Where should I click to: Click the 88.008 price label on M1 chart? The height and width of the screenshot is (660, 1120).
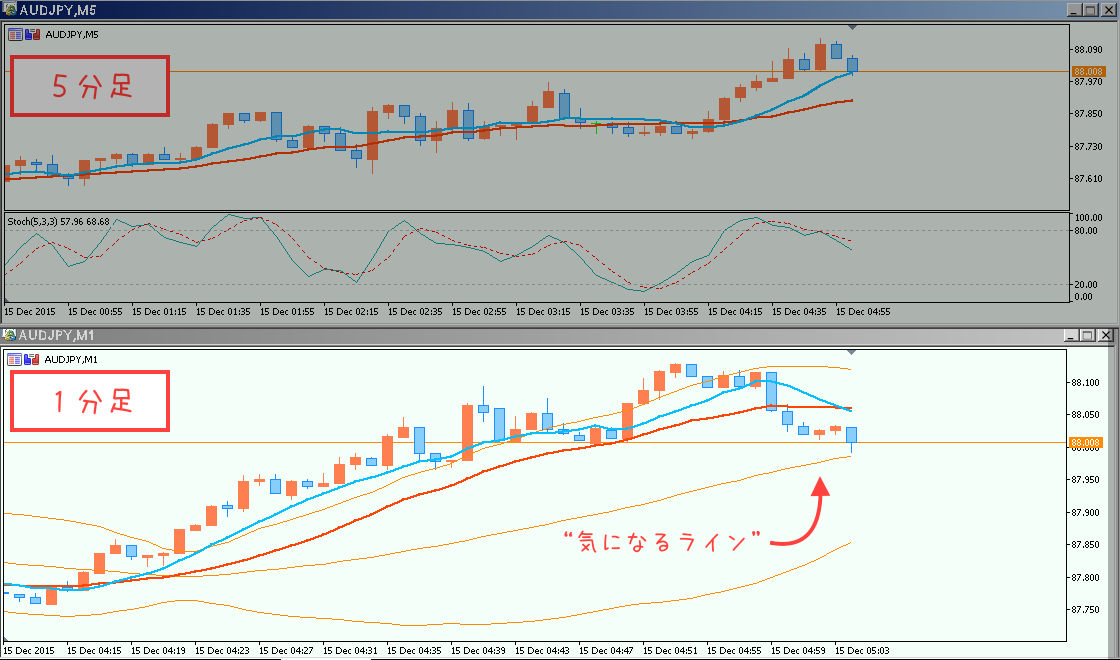1086,442
